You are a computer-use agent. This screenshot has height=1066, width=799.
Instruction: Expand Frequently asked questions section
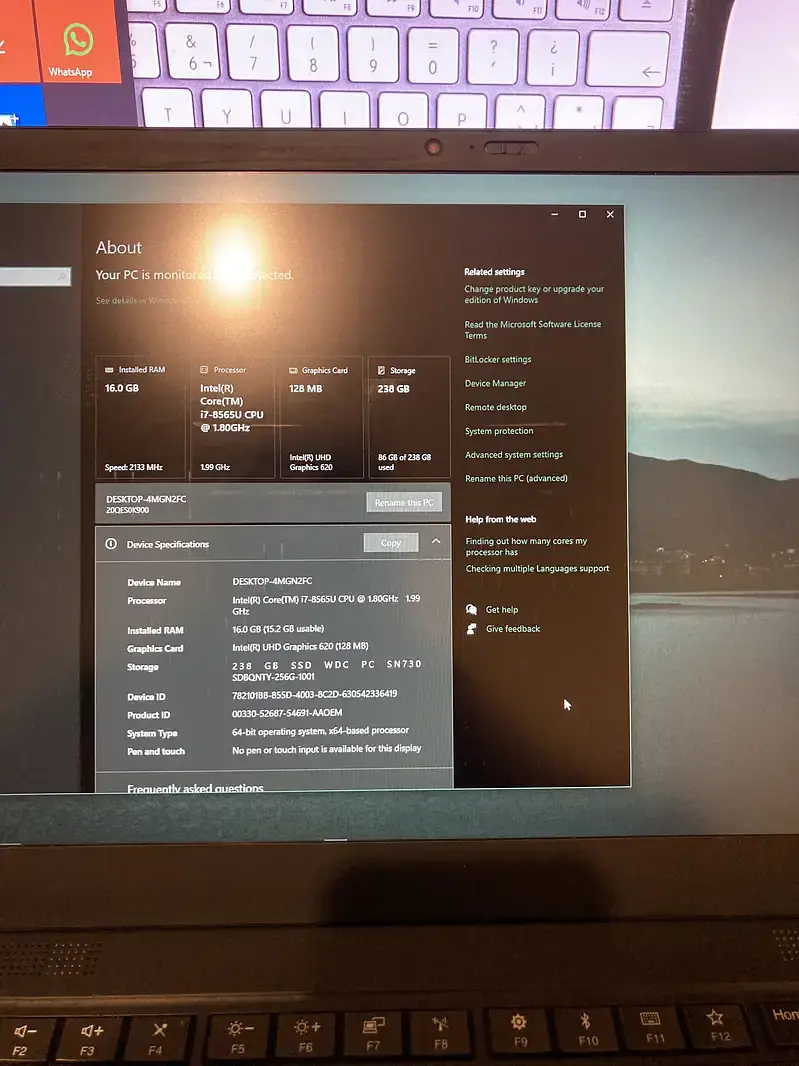pyautogui.click(x=196, y=789)
